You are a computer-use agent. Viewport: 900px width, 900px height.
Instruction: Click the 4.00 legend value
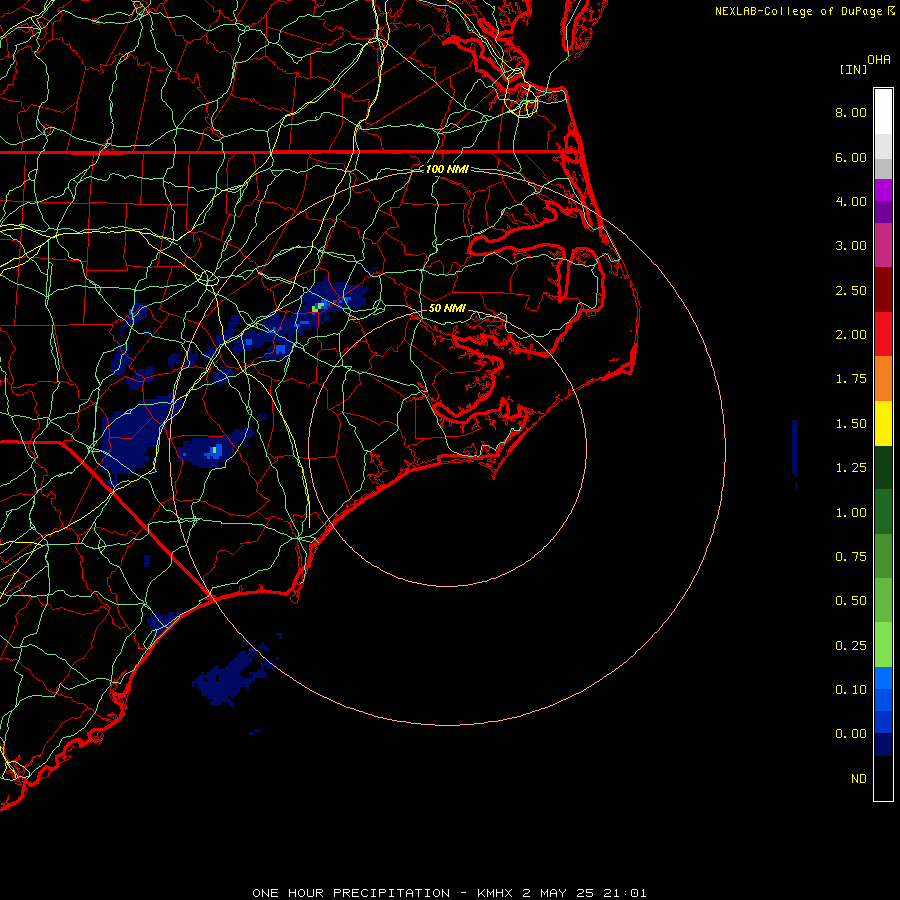(851, 201)
